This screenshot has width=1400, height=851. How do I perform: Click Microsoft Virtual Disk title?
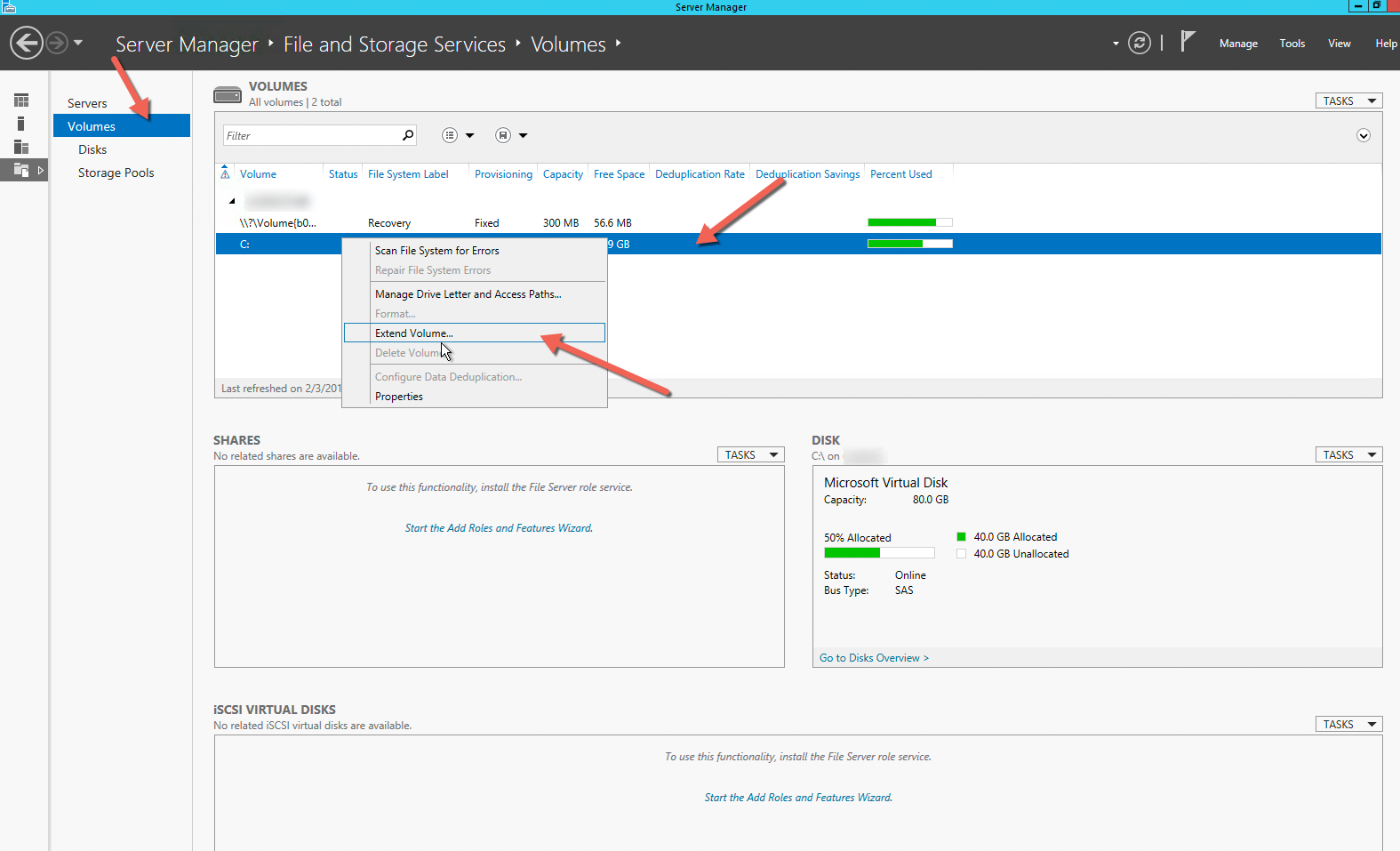[x=885, y=483]
